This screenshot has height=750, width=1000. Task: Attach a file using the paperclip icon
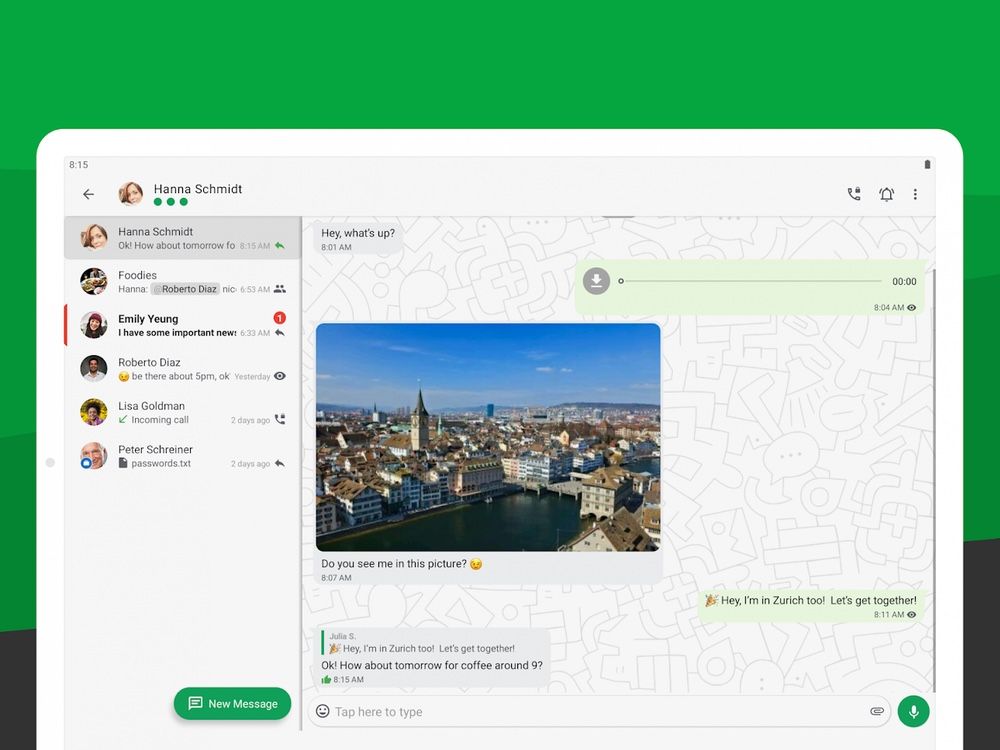tap(876, 711)
